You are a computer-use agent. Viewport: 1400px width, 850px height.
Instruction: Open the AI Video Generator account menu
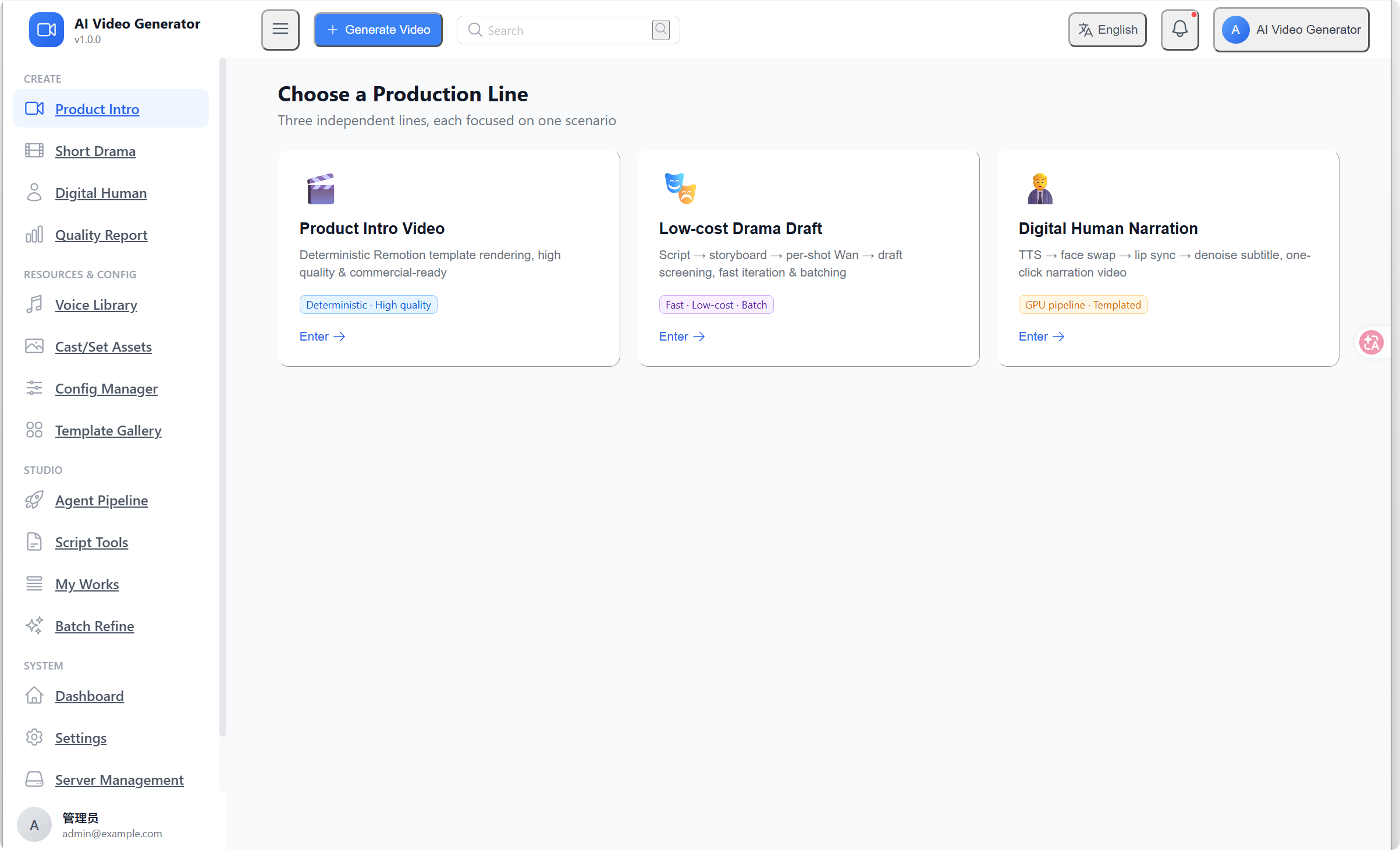(x=1291, y=30)
